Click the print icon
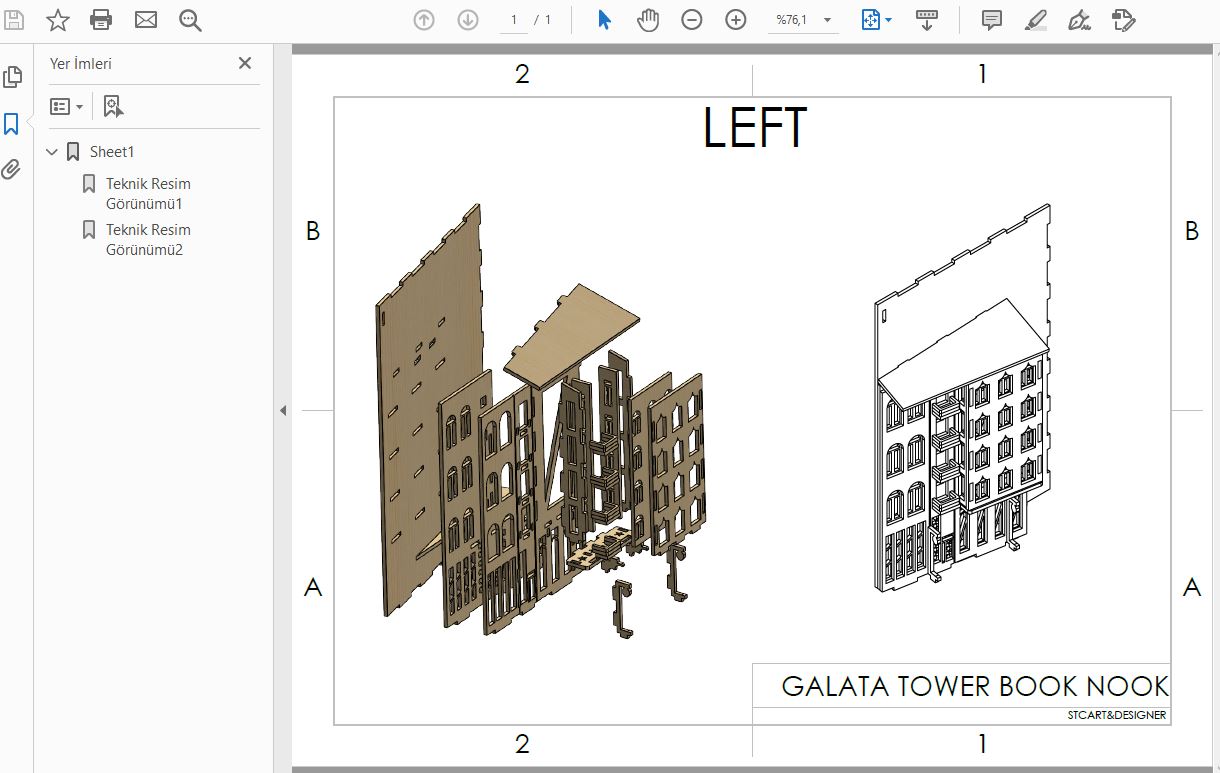This screenshot has width=1220, height=773. tap(101, 20)
